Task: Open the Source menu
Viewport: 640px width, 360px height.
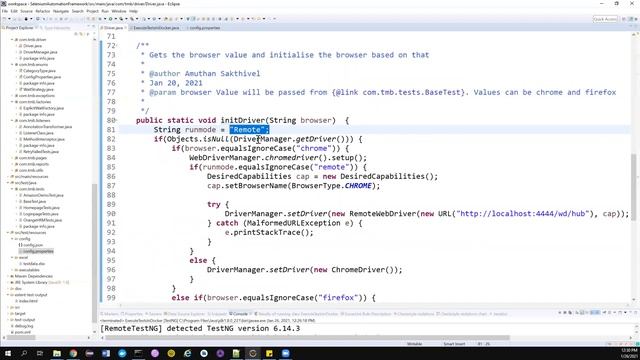Action: tap(27, 11)
